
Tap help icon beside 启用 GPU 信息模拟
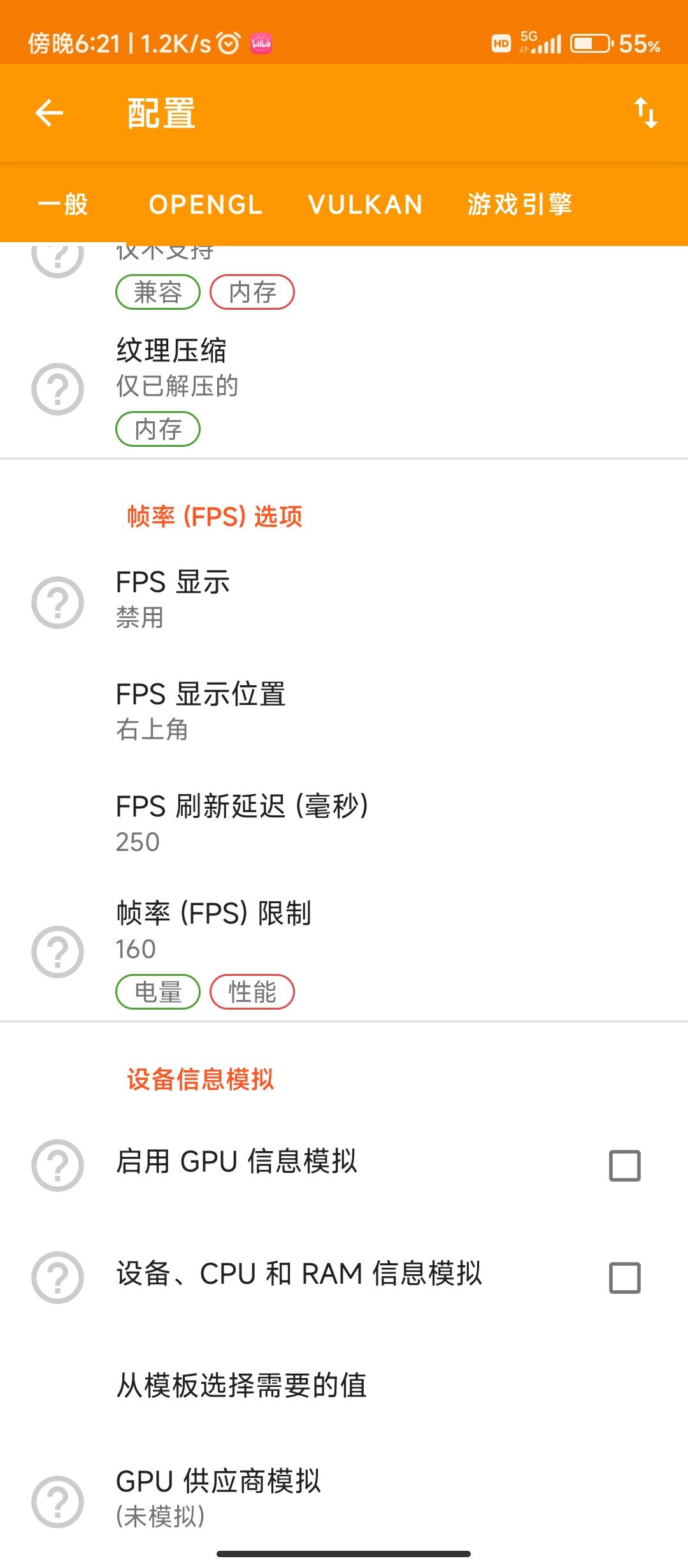[57, 1165]
